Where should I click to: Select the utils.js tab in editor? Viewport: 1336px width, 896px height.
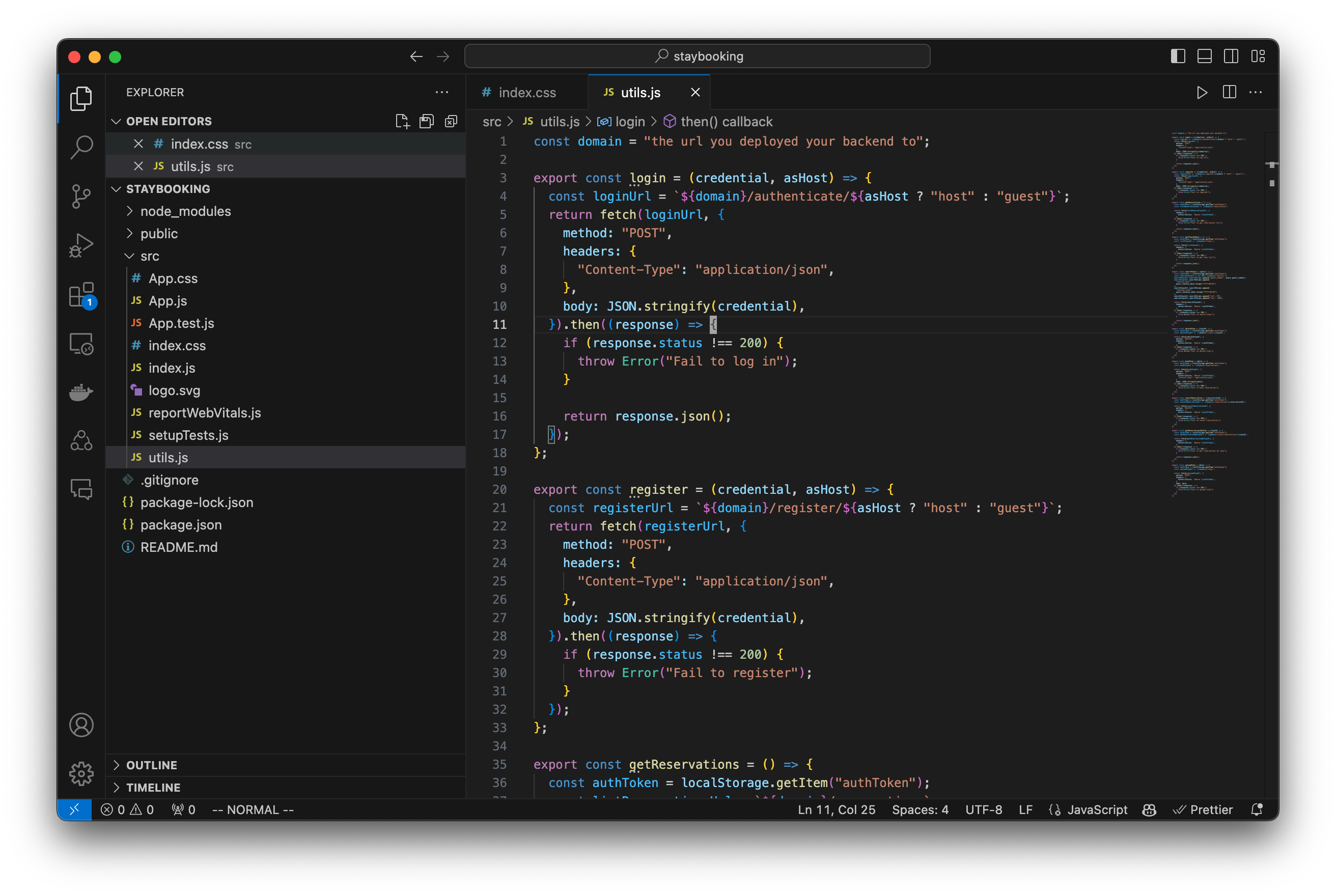[640, 92]
